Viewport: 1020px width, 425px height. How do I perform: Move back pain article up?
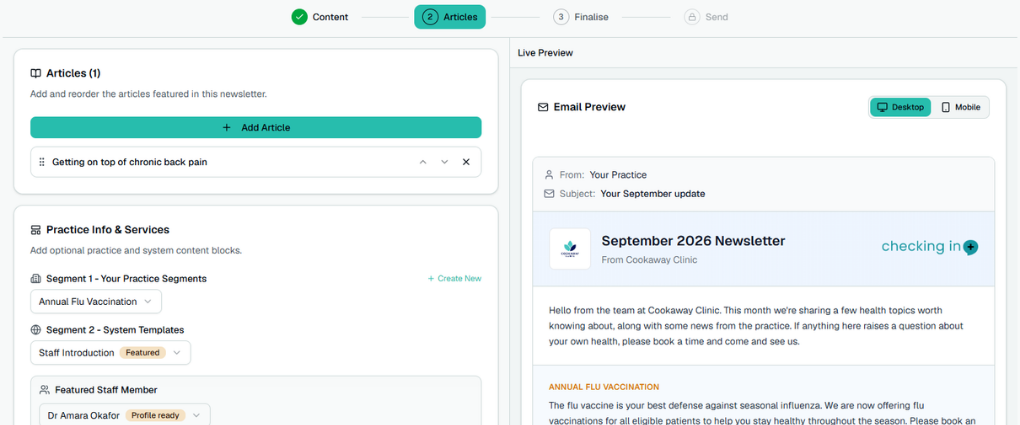(423, 162)
